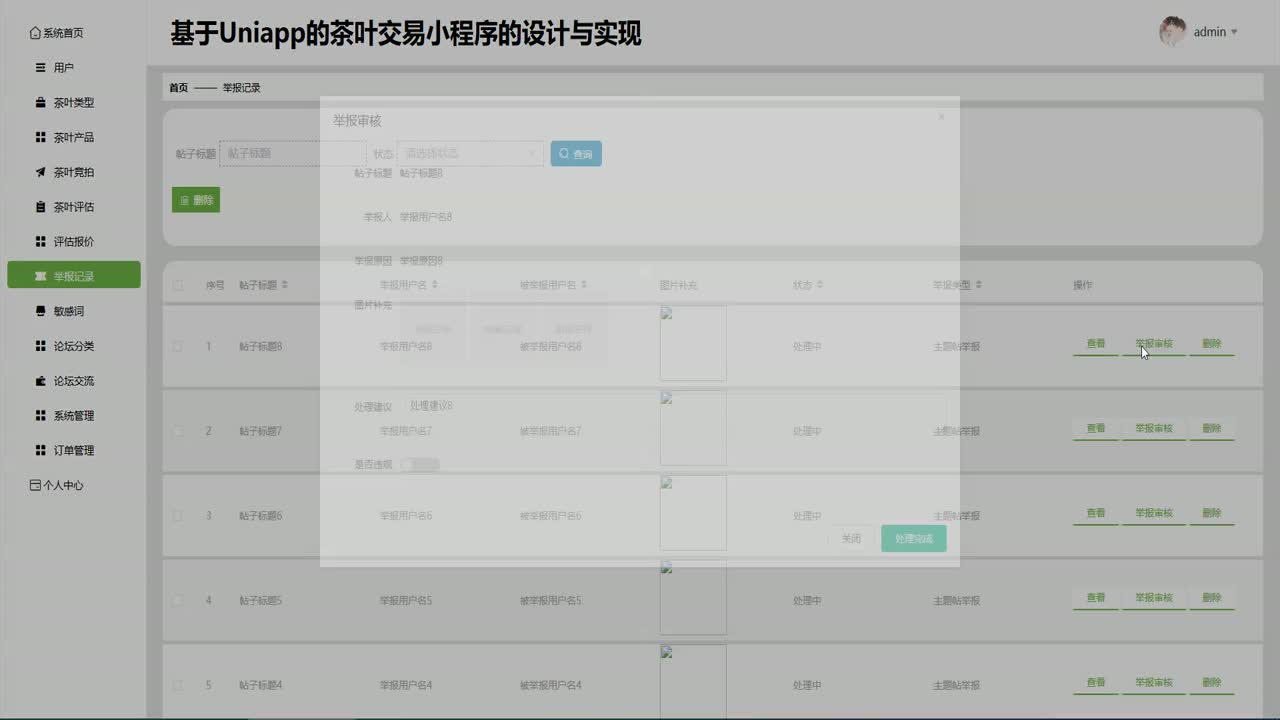Click the 查询 search button
1280x720 pixels.
(x=576, y=153)
